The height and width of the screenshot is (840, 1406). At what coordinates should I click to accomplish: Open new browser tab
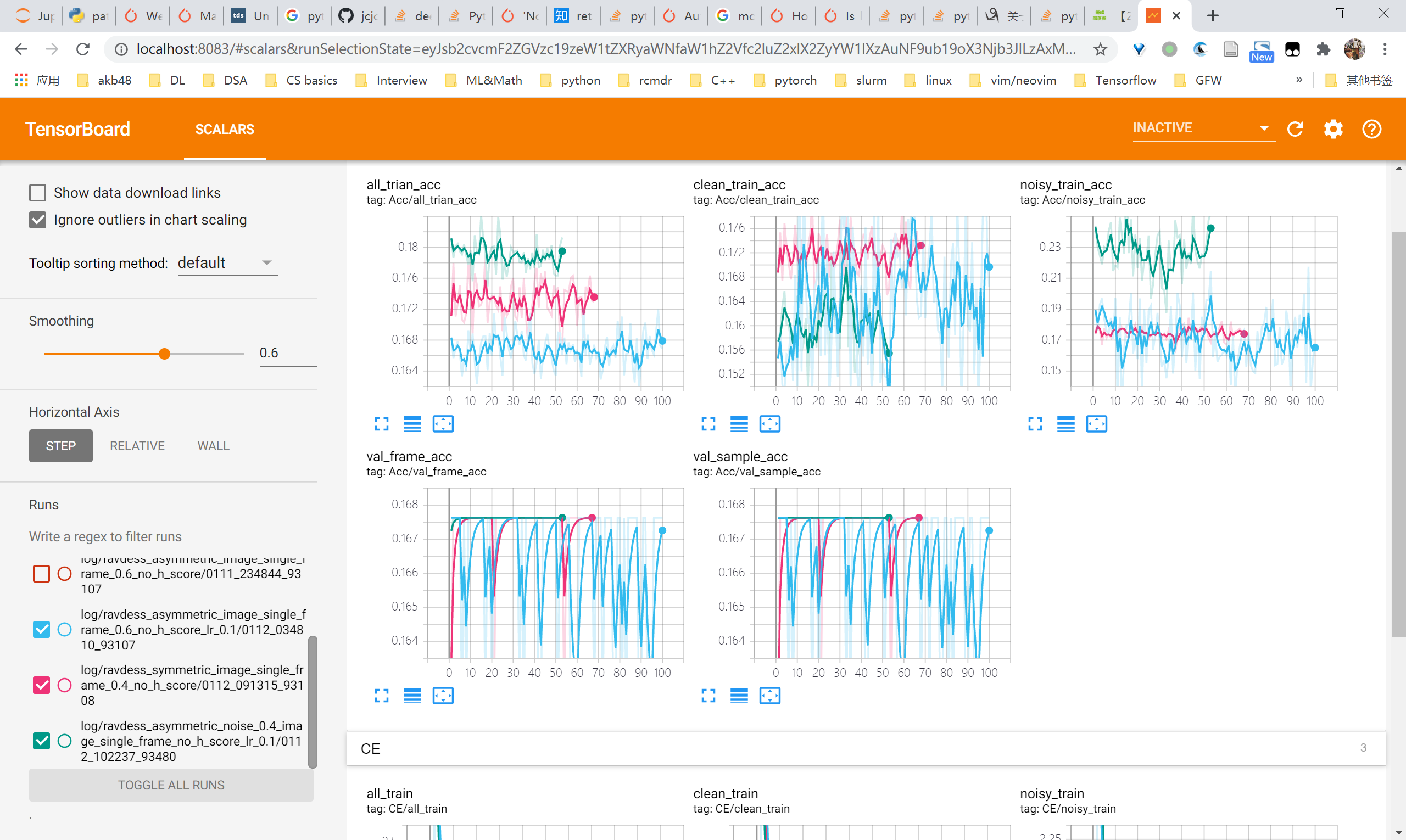[x=1212, y=16]
